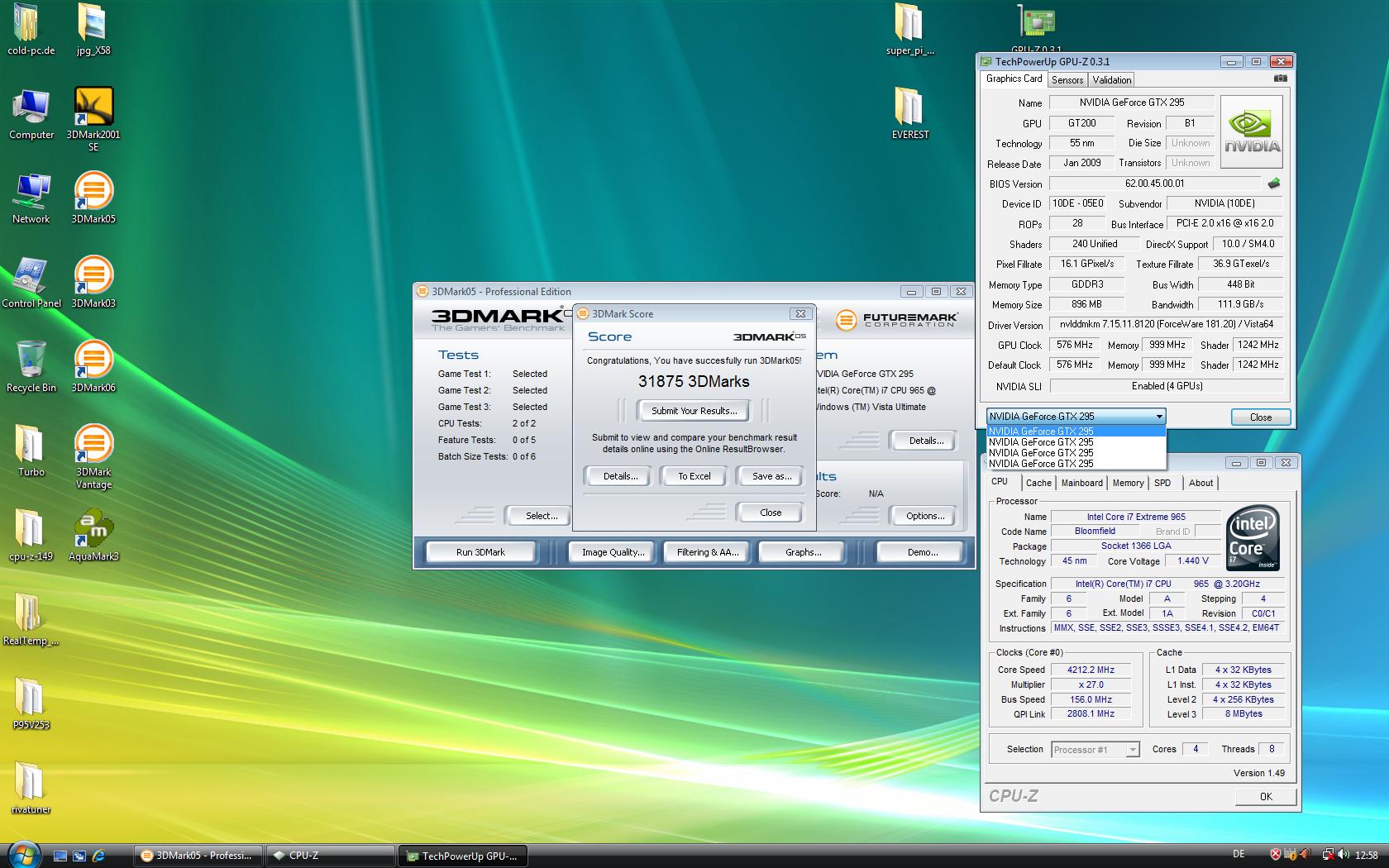
Task: Open Filtering & AA settings
Action: point(707,552)
